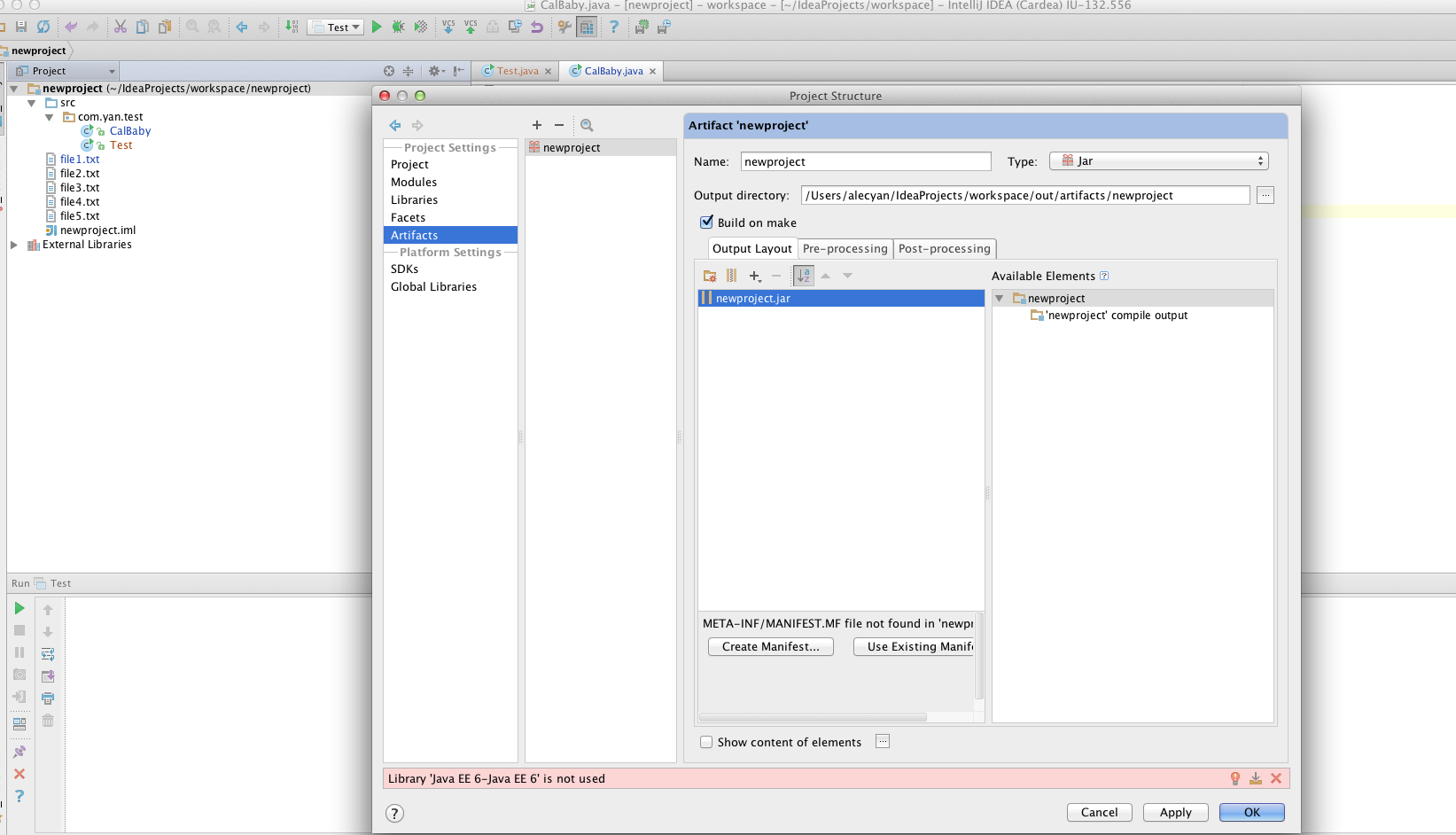Collapse the com.yan.test package
Screen dimensions: 1456x835
(50, 117)
